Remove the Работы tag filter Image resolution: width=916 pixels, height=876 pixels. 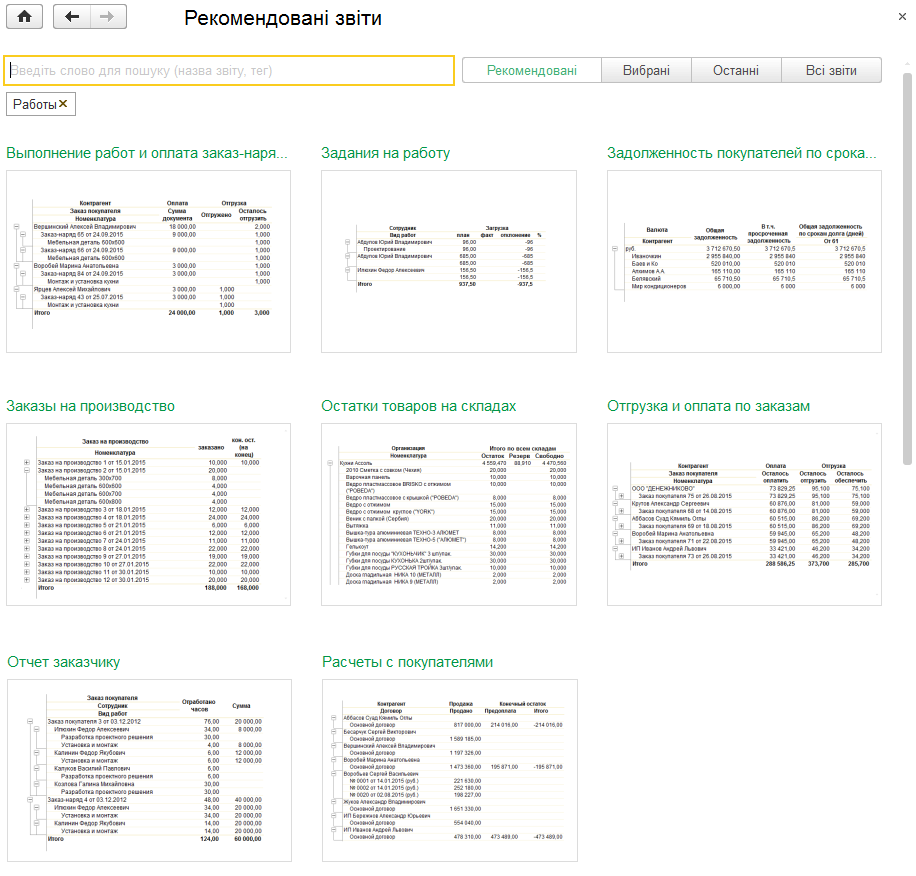63,104
